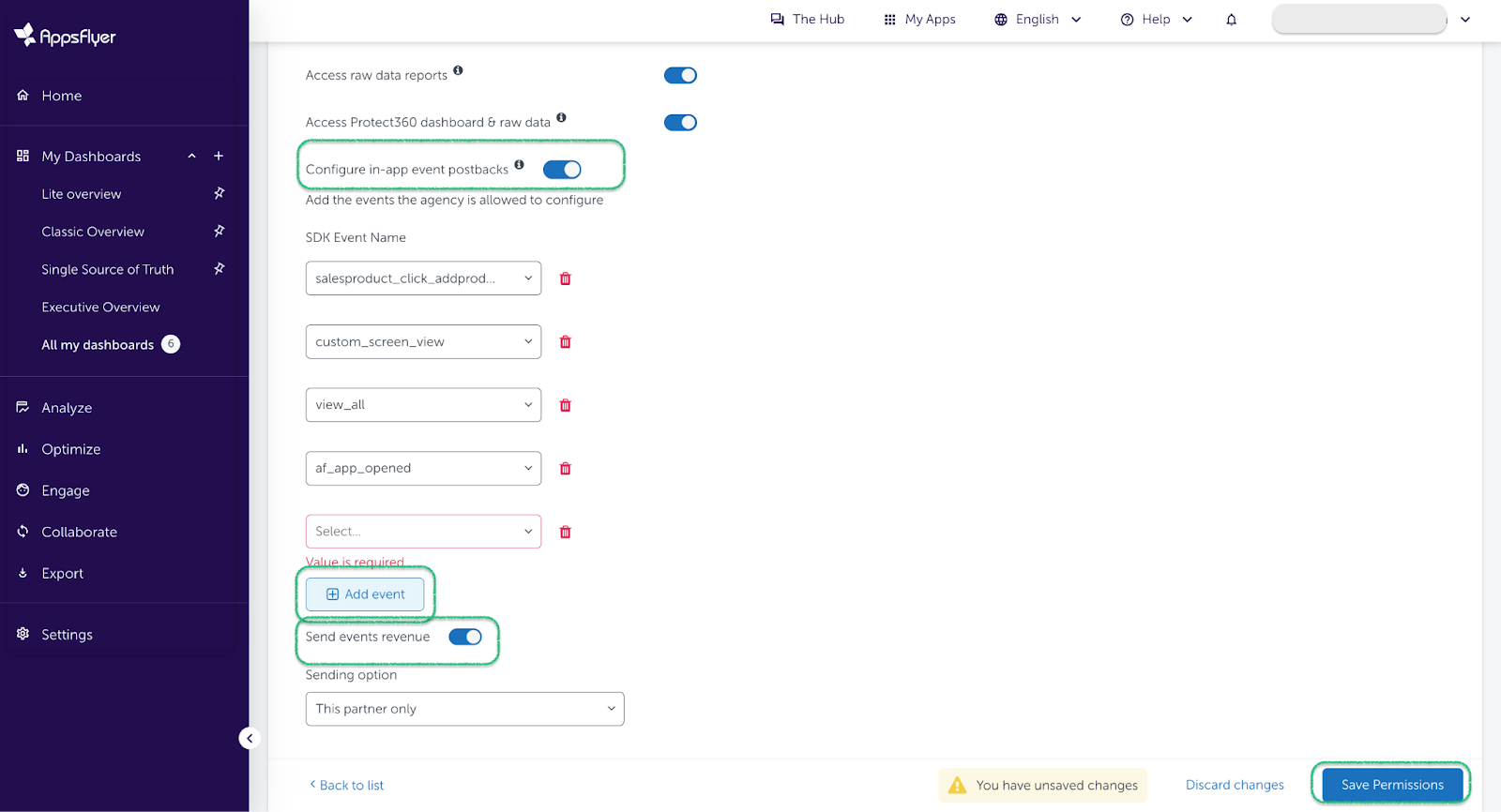This screenshot has height=812, width=1501.
Task: Click Save Permissions button
Action: pyautogui.click(x=1392, y=785)
